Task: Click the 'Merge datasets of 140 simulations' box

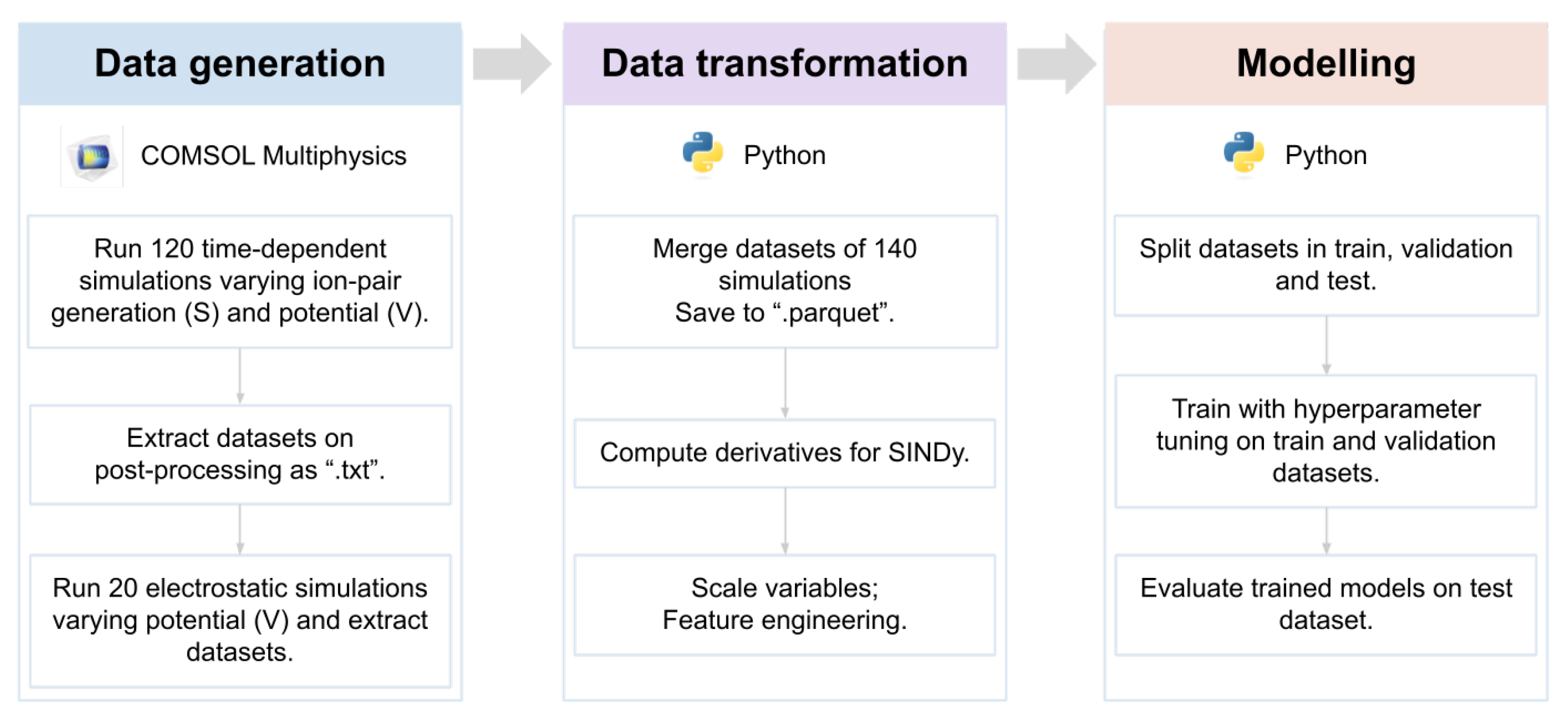Action: pyautogui.click(x=785, y=280)
